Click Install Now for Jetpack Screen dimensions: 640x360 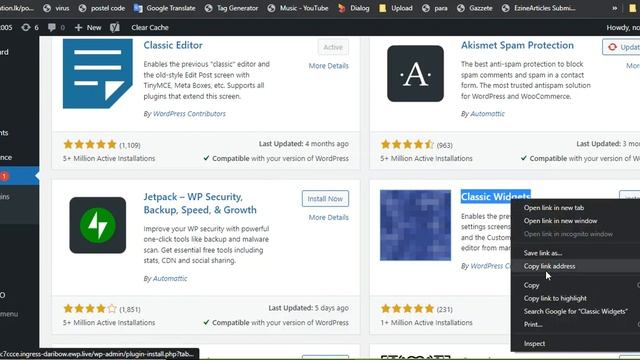click(x=325, y=199)
